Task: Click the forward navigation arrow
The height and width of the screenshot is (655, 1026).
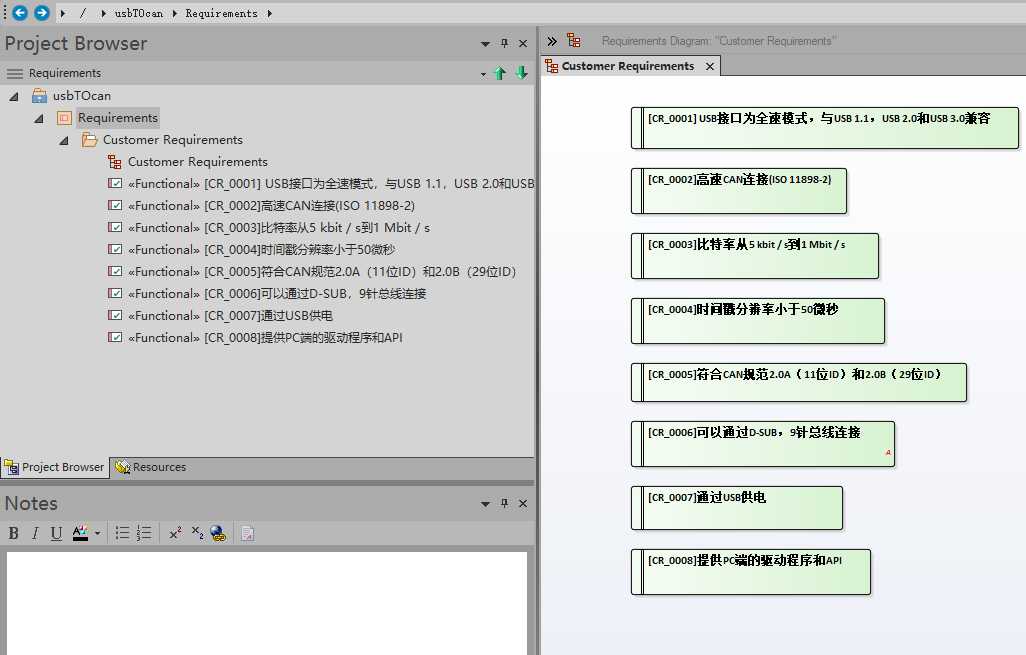Action: tap(42, 12)
